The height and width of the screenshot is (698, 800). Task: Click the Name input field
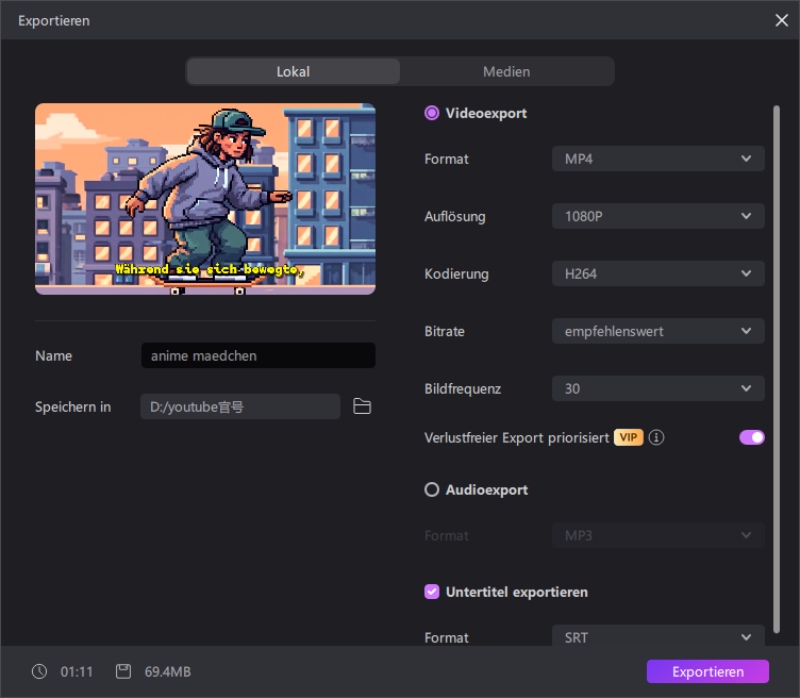click(x=258, y=356)
